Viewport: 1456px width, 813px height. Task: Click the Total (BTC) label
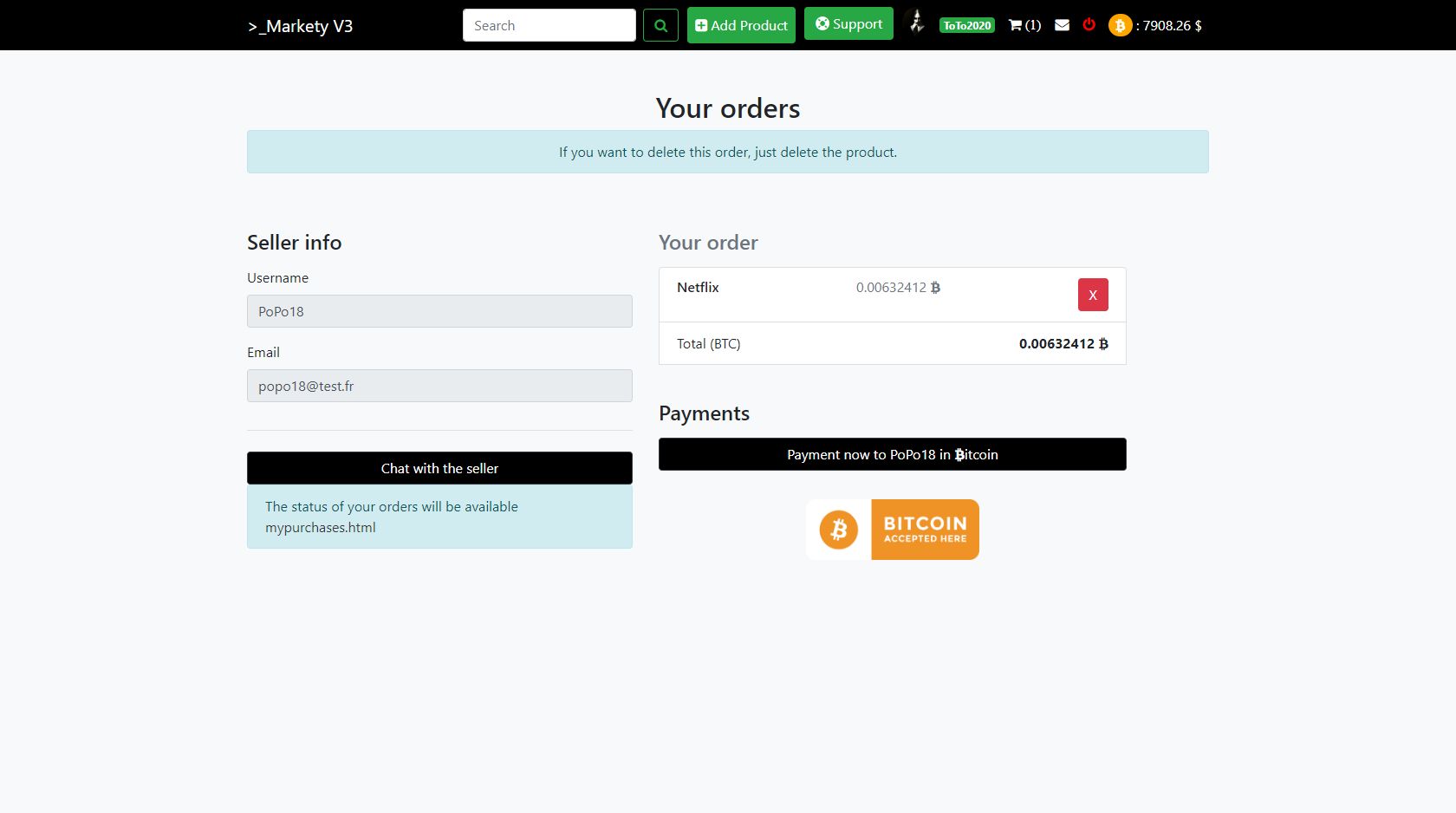[709, 343]
